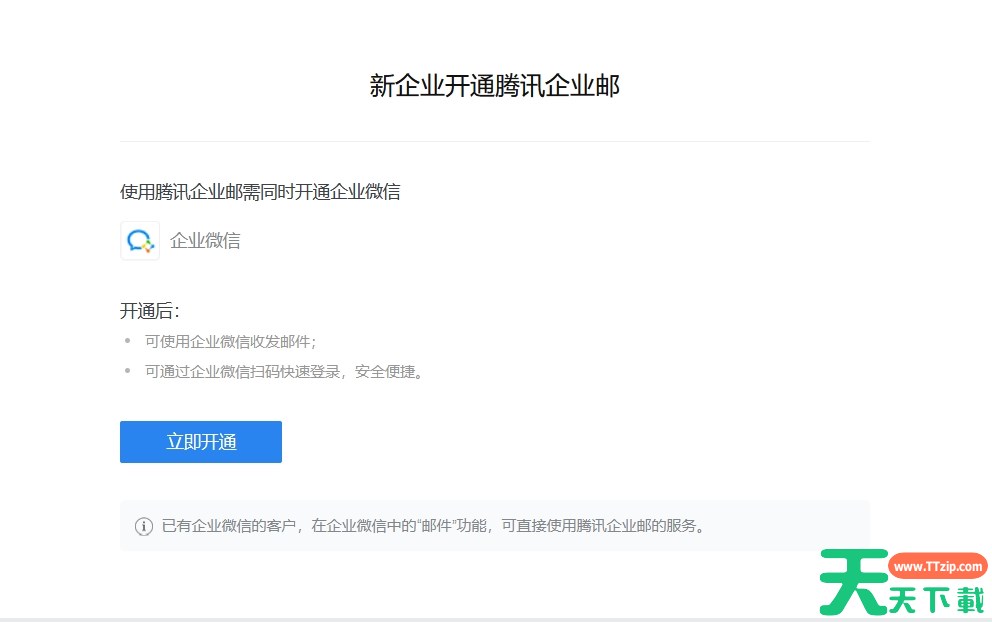Click the orange www.TTzip.com badge
Viewport: 992px width, 622px height.
(937, 566)
